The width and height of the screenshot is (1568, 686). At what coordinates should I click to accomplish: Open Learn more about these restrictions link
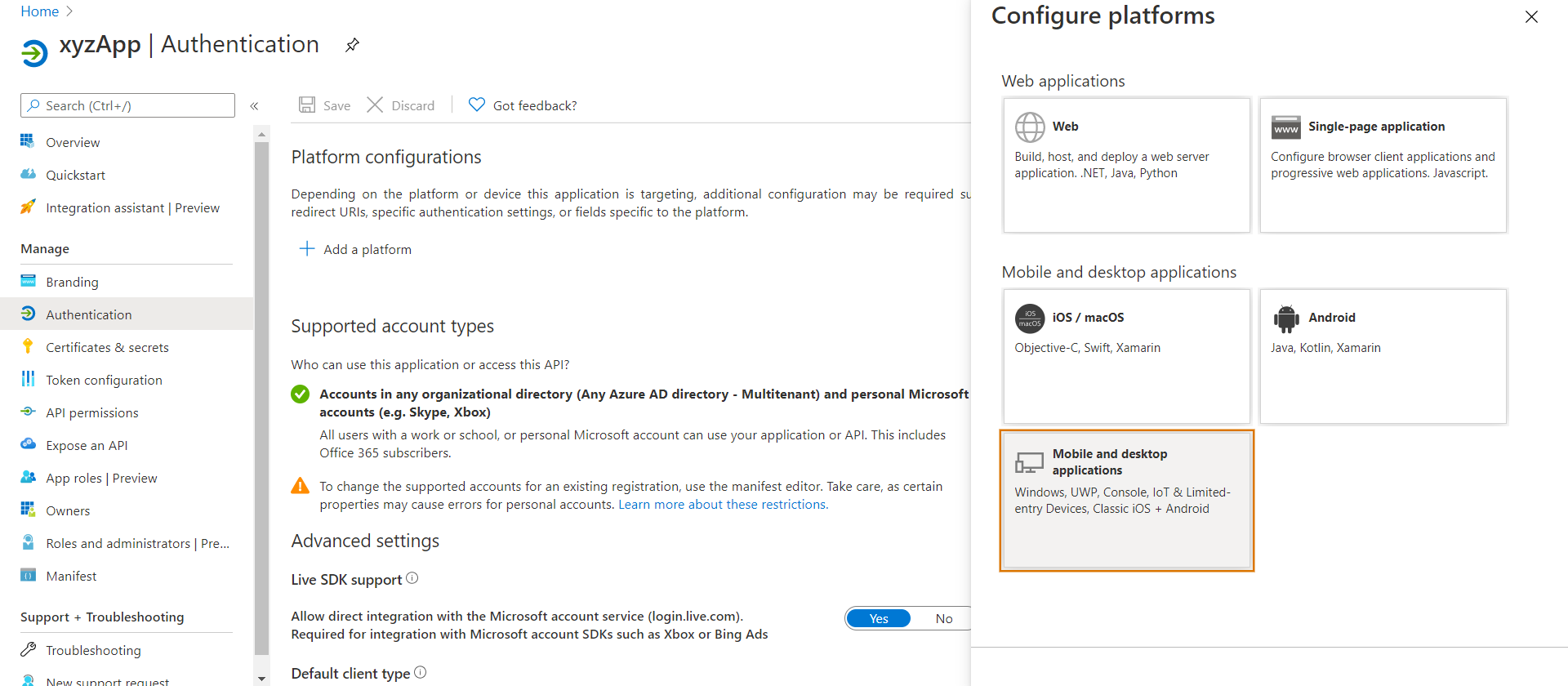tap(723, 504)
